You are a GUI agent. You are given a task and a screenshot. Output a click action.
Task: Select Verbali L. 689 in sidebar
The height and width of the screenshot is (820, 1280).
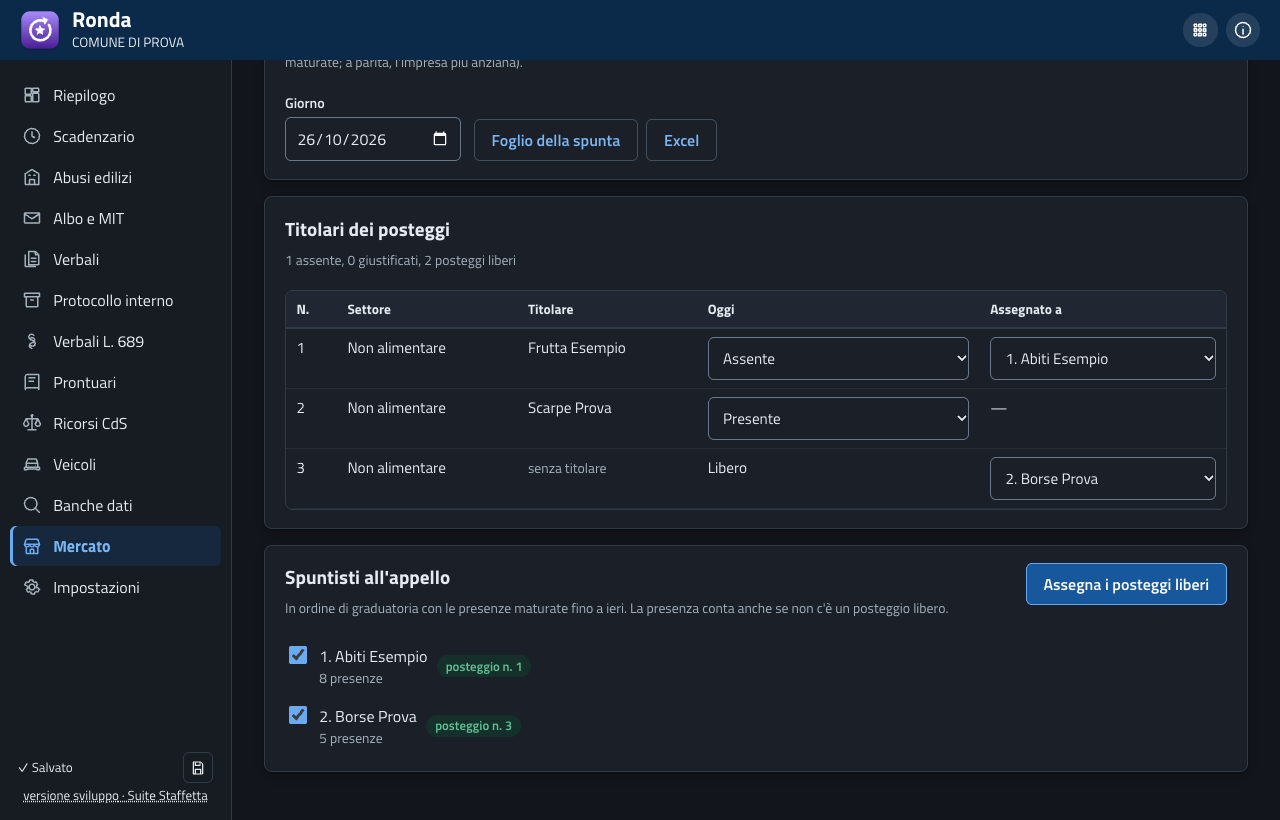coord(115,342)
